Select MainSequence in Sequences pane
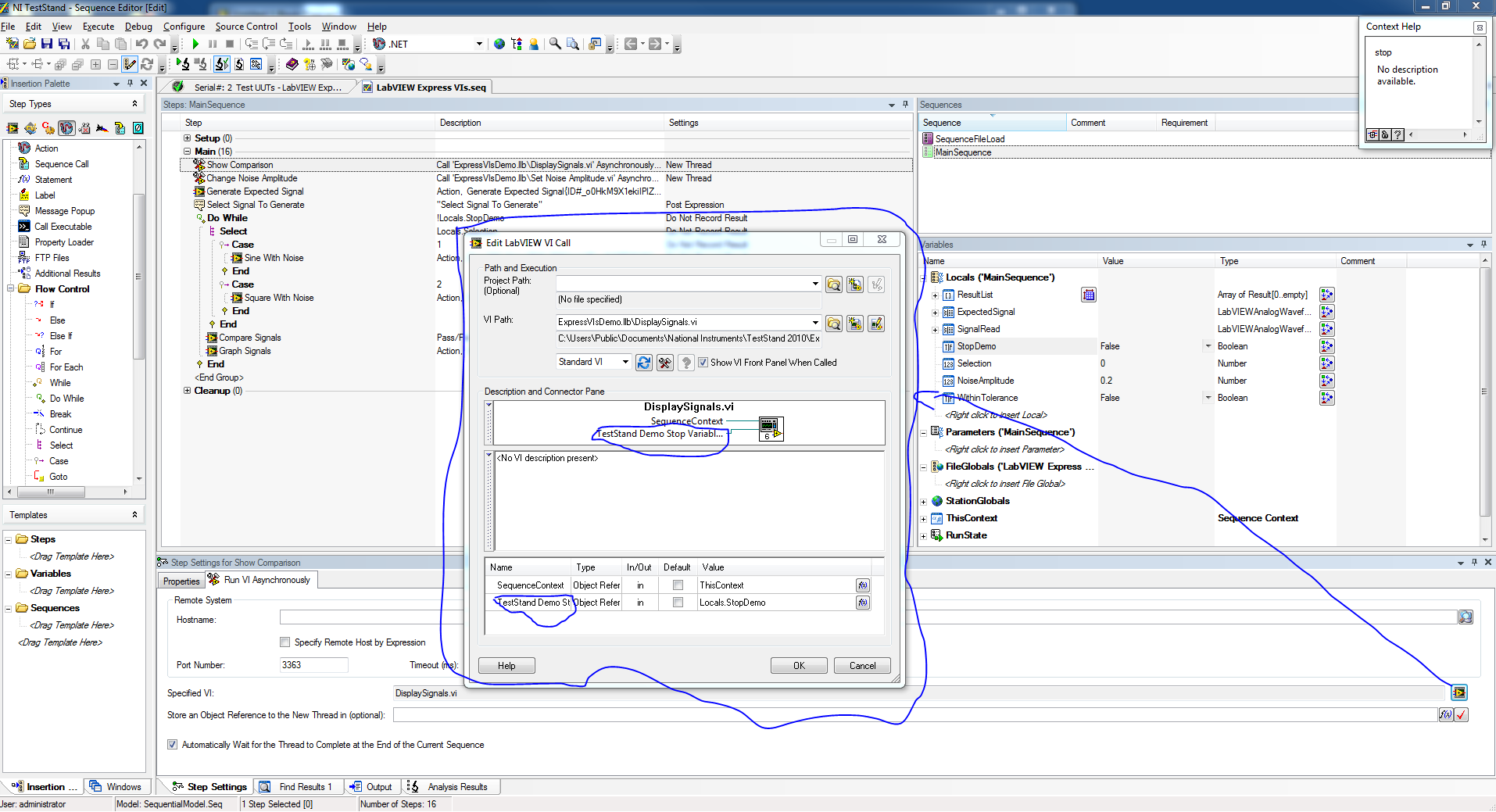This screenshot has width=1496, height=812. pos(963,152)
